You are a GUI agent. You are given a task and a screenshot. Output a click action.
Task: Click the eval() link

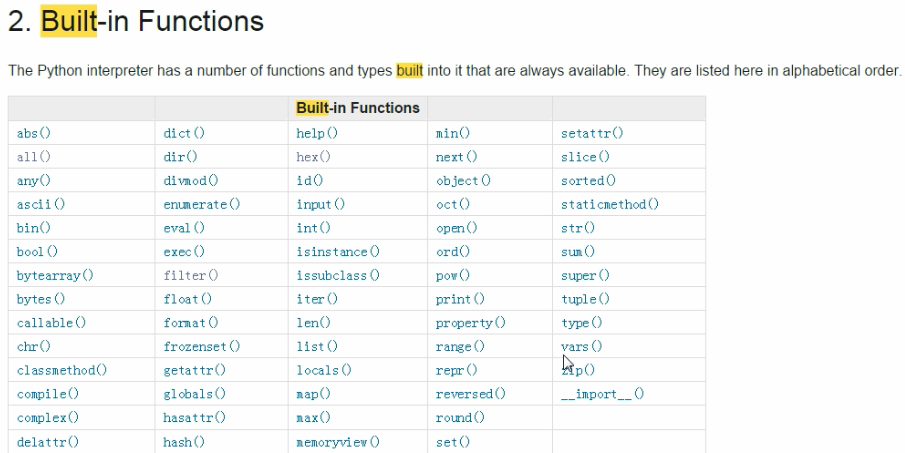[x=184, y=228]
